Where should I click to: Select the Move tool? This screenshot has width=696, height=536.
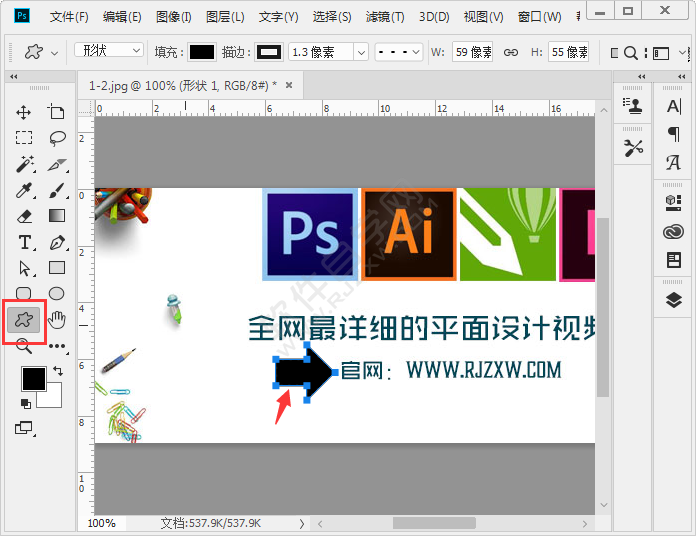24,112
